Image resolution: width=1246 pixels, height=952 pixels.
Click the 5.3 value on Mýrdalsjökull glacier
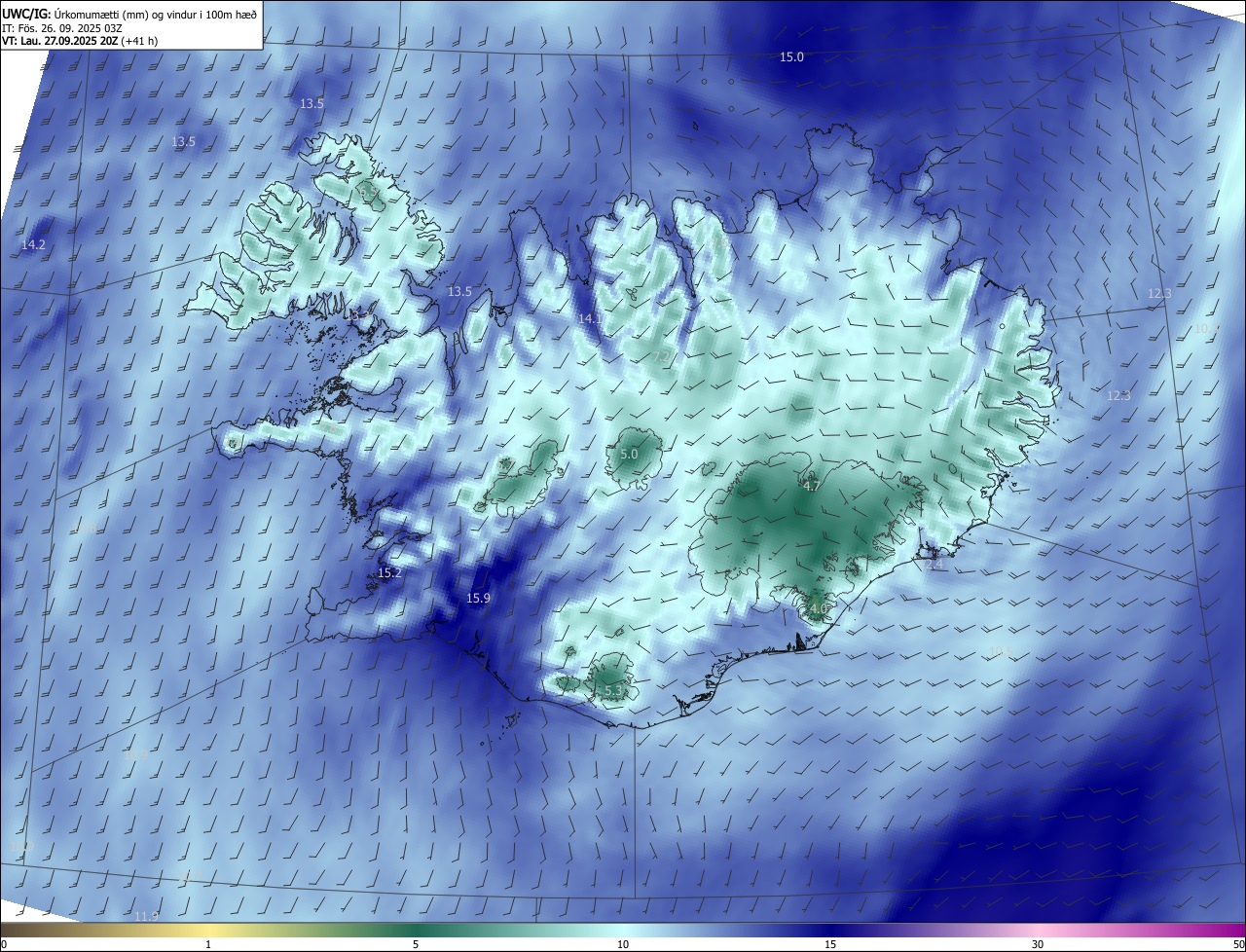tap(613, 691)
